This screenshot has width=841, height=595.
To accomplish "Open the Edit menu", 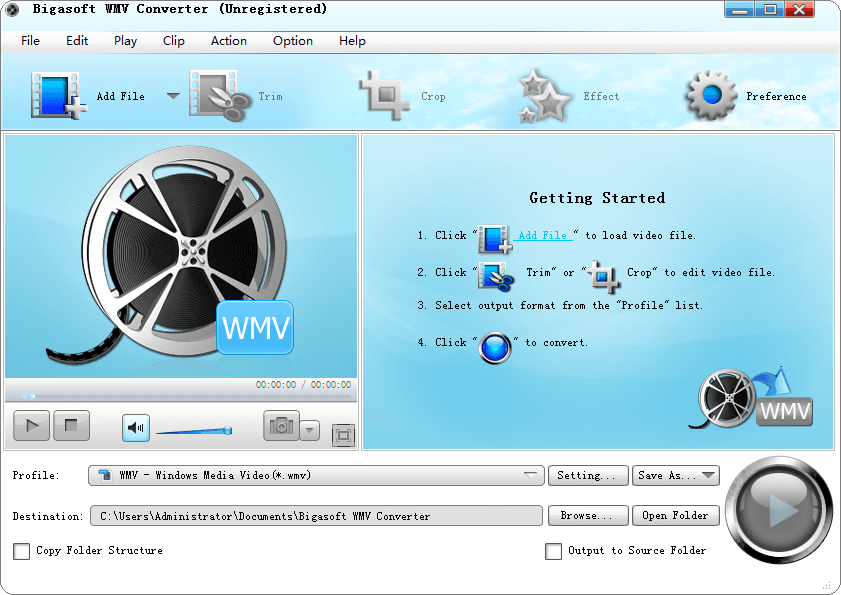I will click(77, 41).
